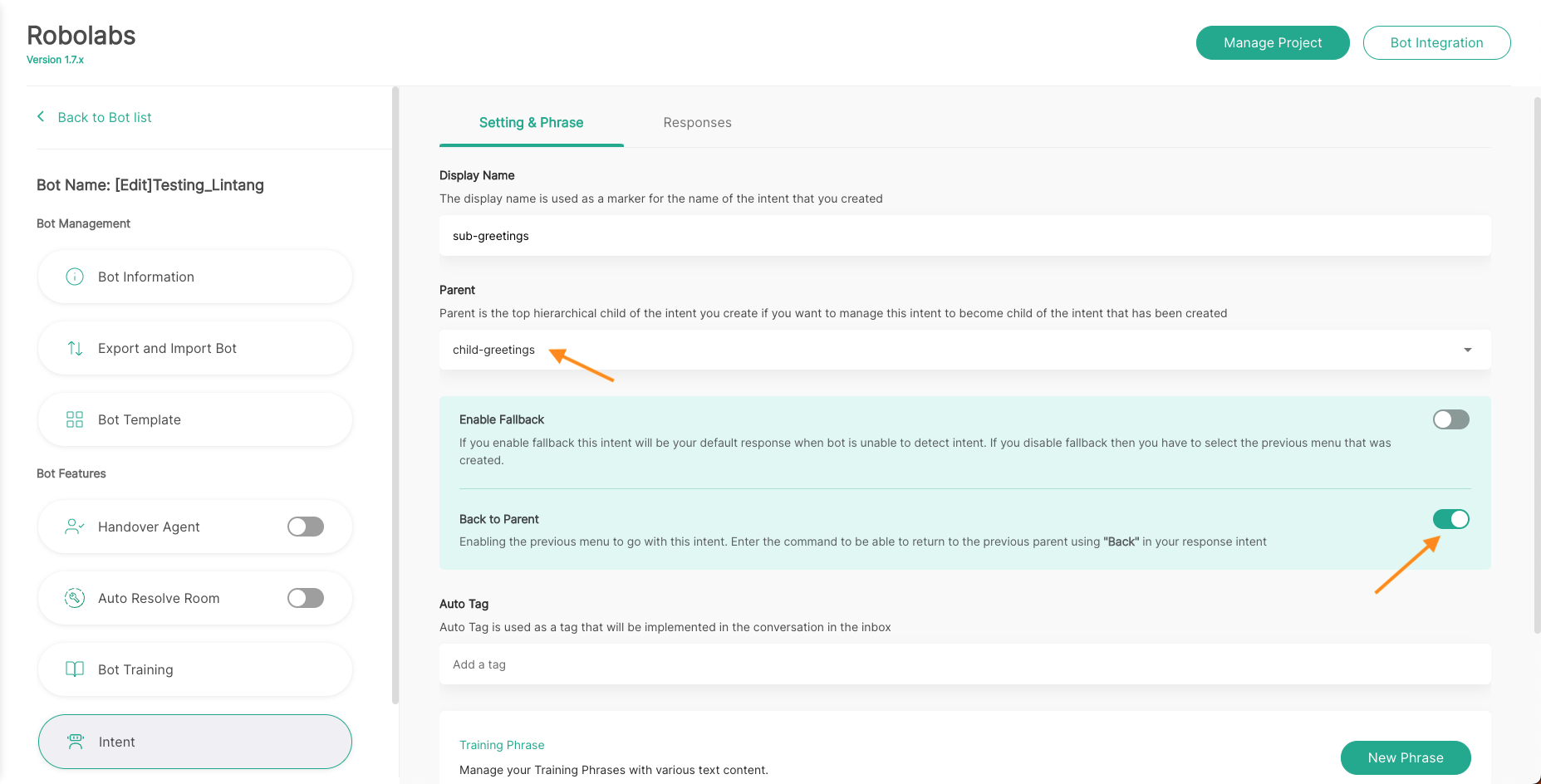This screenshot has height=784, width=1541.
Task: Switch on Auto Resolve Room toggle
Action: pos(306,598)
